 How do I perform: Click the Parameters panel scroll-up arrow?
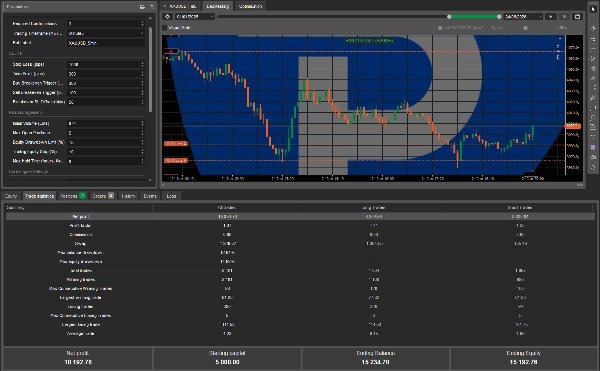[150, 18]
